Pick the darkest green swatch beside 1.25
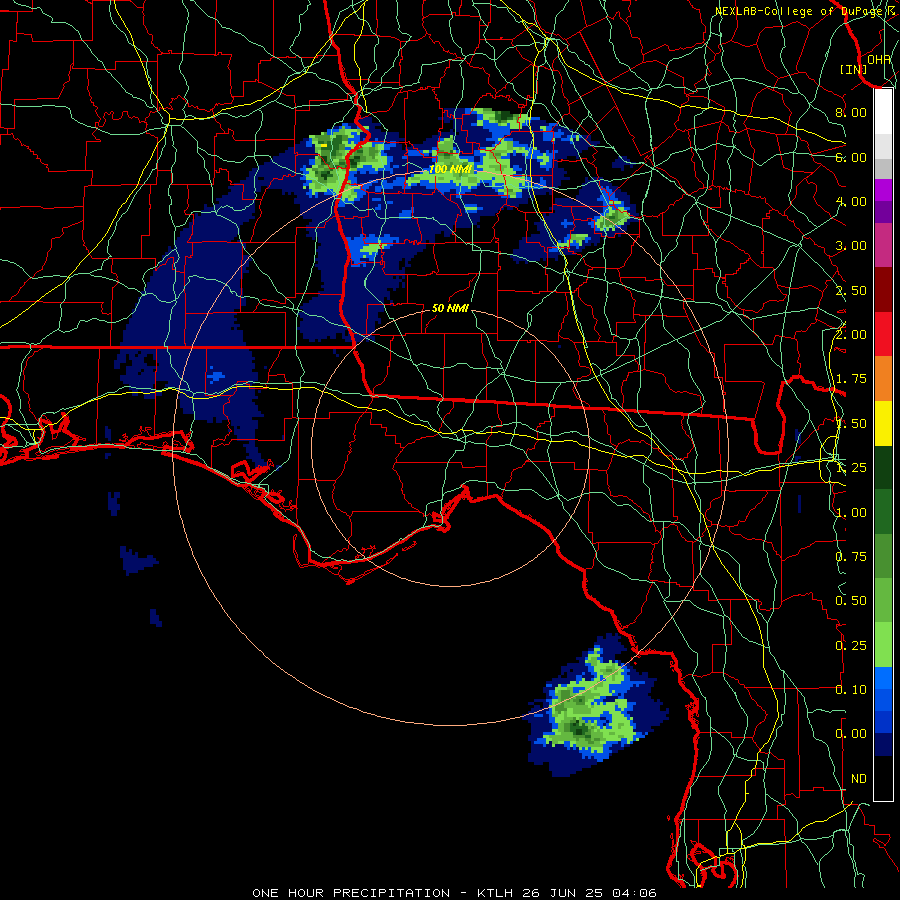The width and height of the screenshot is (900, 900). point(883,467)
